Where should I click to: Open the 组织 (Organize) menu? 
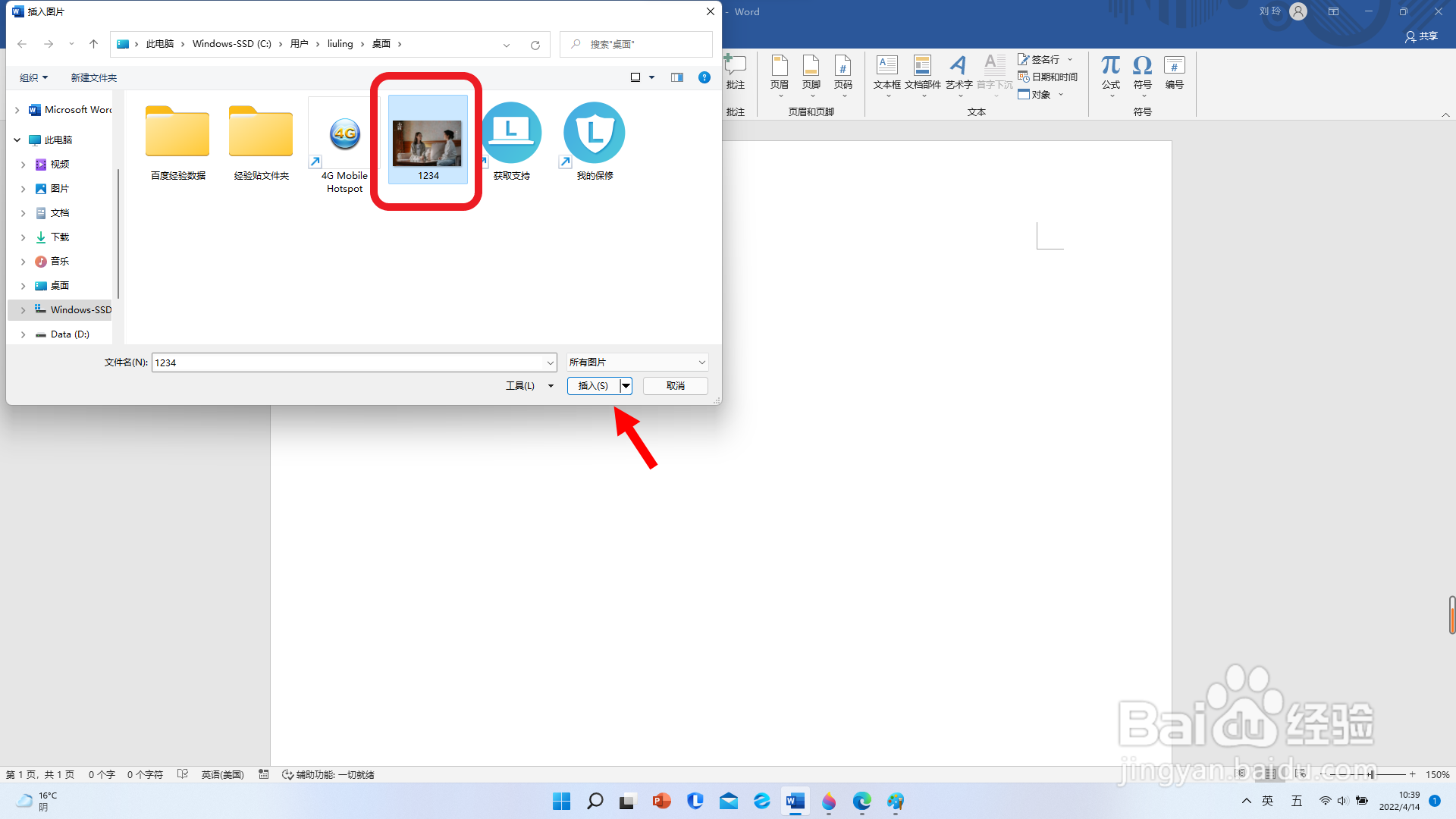tap(33, 78)
